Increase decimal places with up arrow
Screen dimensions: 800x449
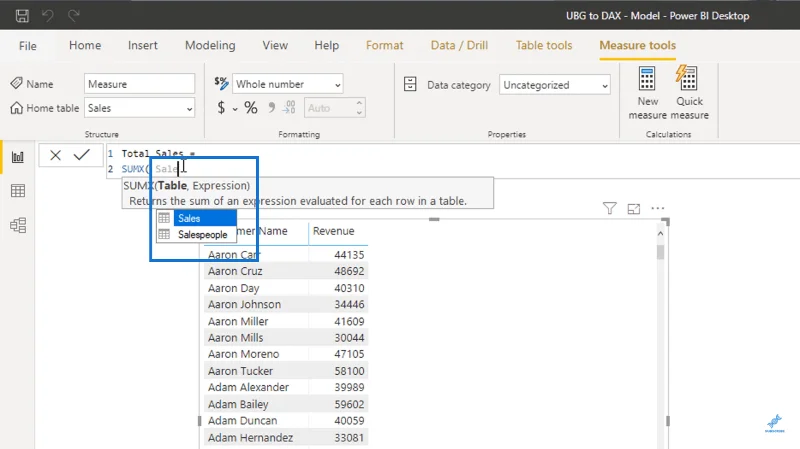point(359,103)
